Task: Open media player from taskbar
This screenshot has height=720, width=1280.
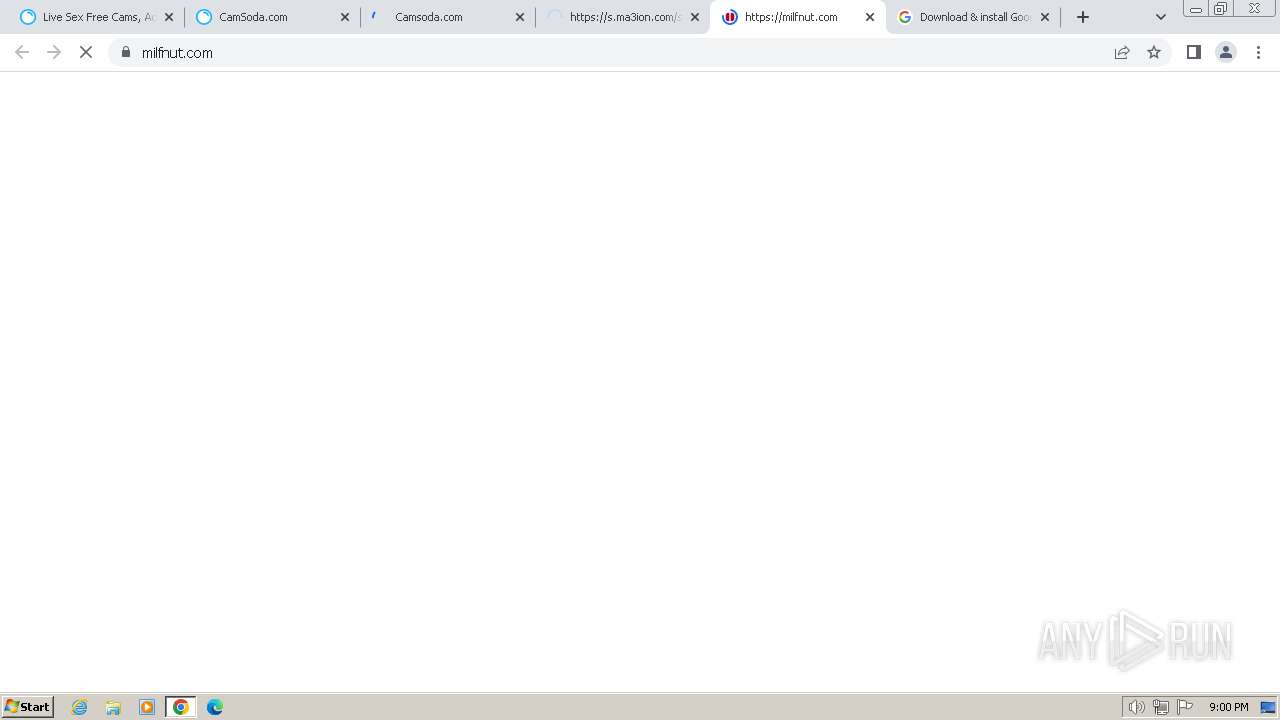Action: 147,707
